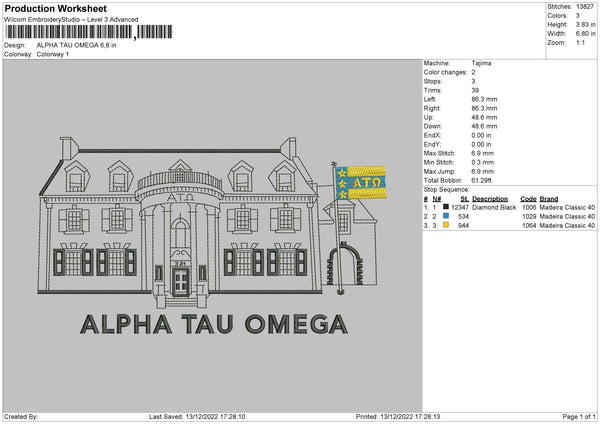Click the Right value 86.3 mm
Screen dimensions: 600x424
point(484,108)
